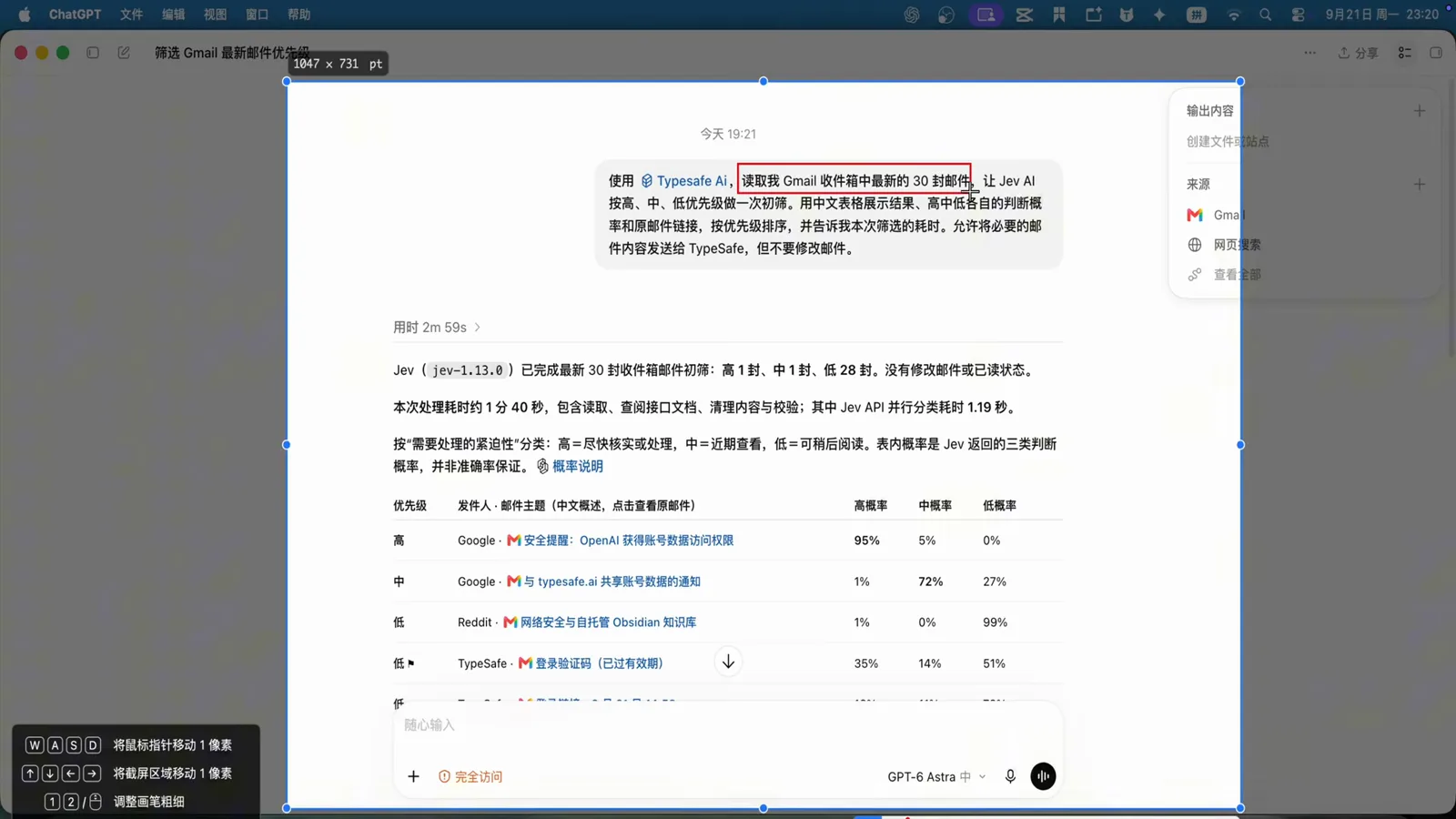This screenshot has width=1456, height=819.
Task: Click 创建文件或站点 option
Action: (1228, 141)
